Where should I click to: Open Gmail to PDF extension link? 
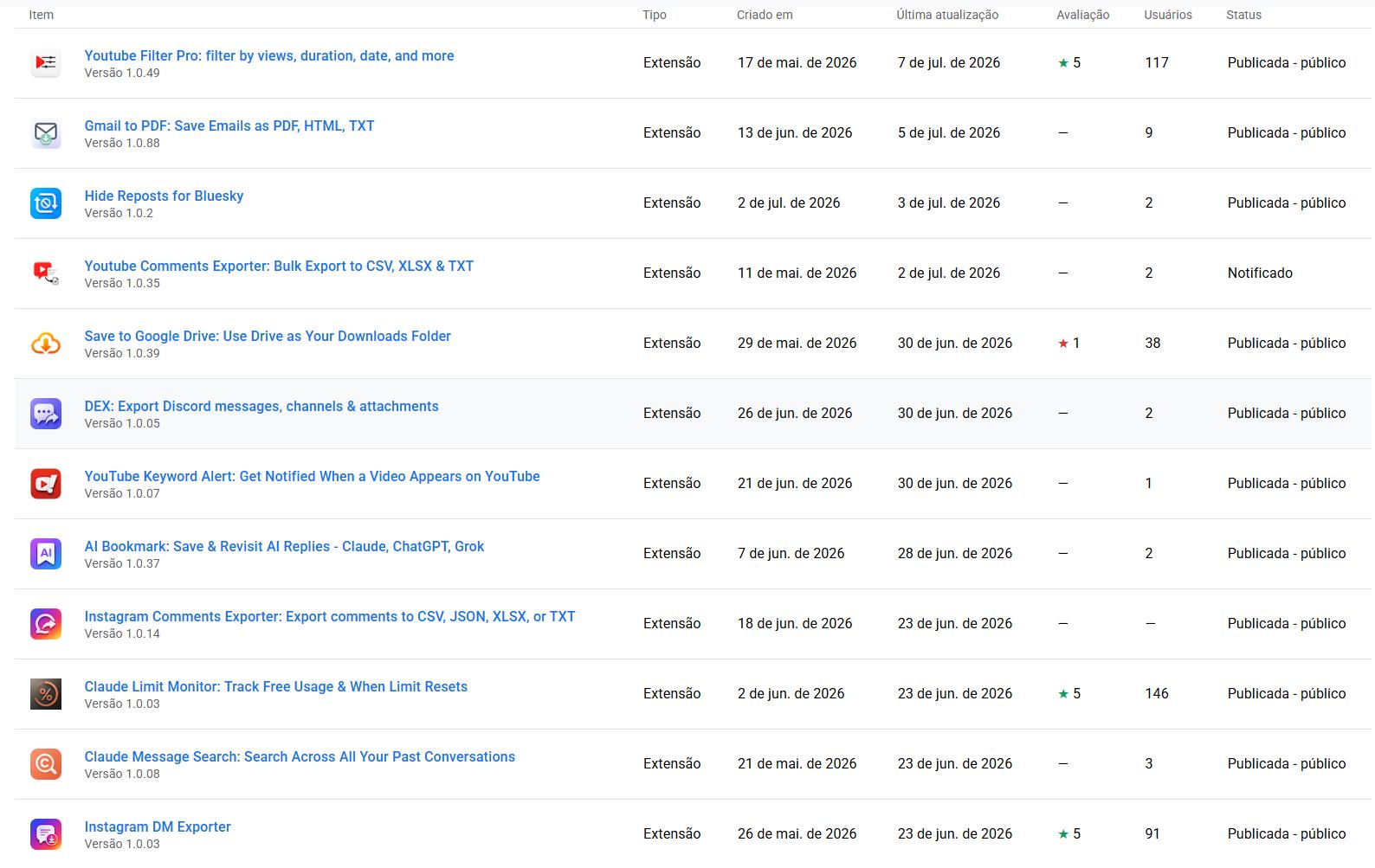click(x=229, y=125)
